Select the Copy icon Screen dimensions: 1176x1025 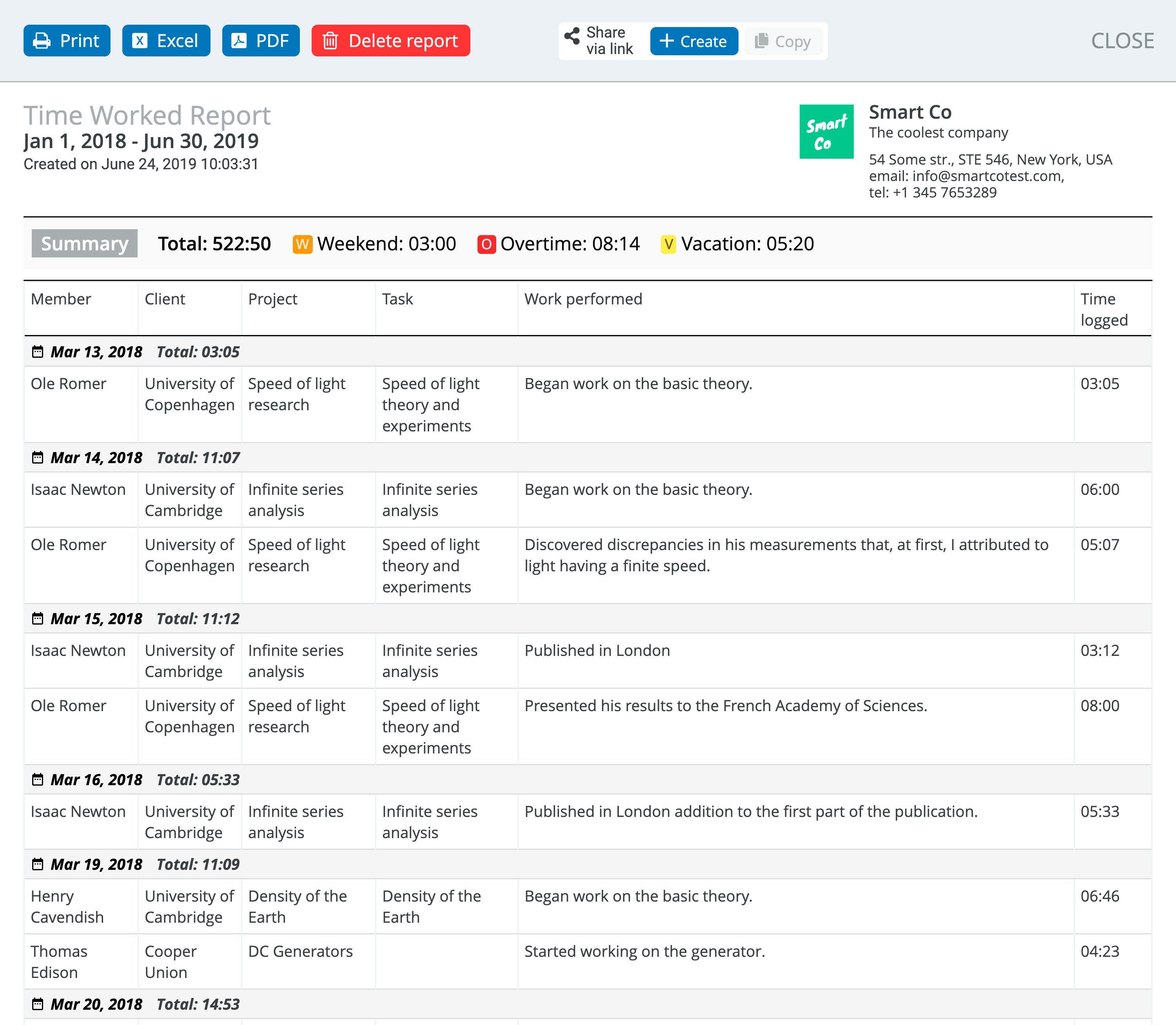tap(761, 41)
